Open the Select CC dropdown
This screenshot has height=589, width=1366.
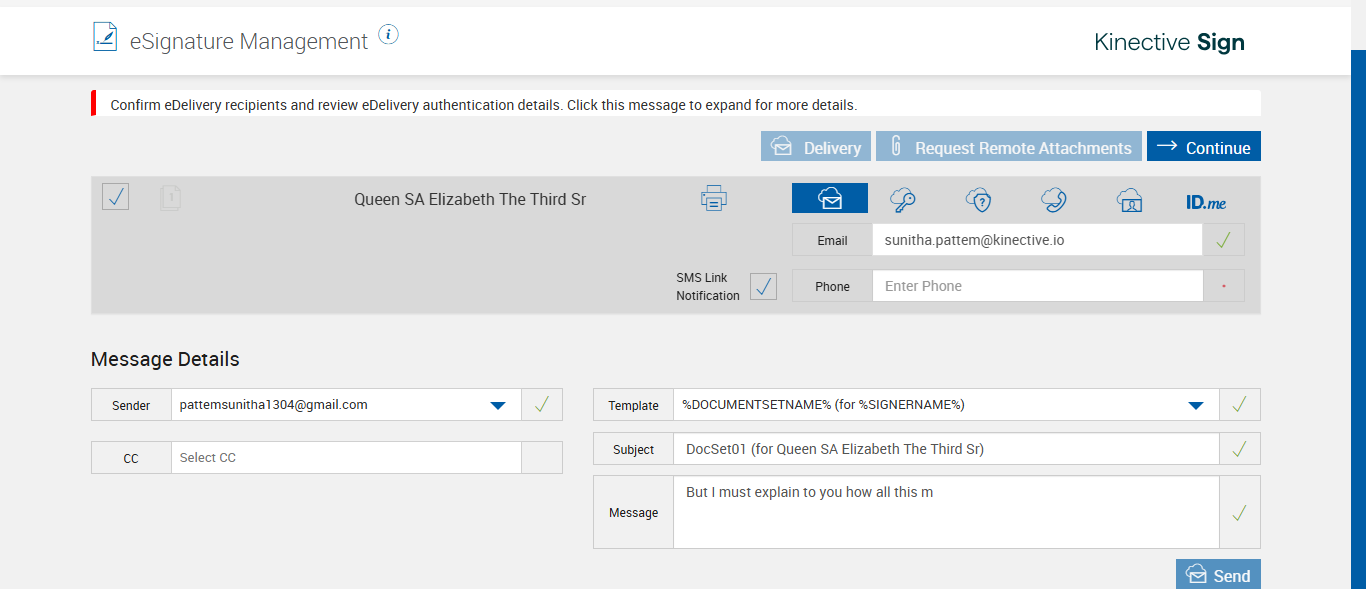[346, 458]
